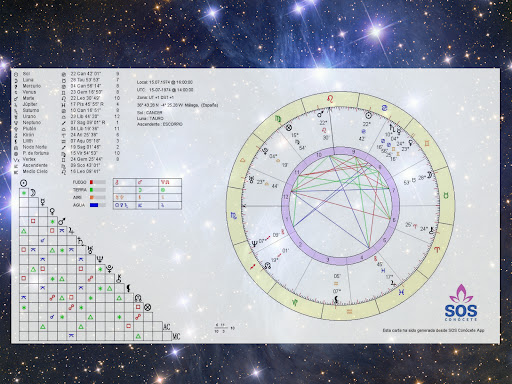Select the green Capricorn sign on the wheel
The width and height of the screenshot is (512, 384).
[295, 302]
